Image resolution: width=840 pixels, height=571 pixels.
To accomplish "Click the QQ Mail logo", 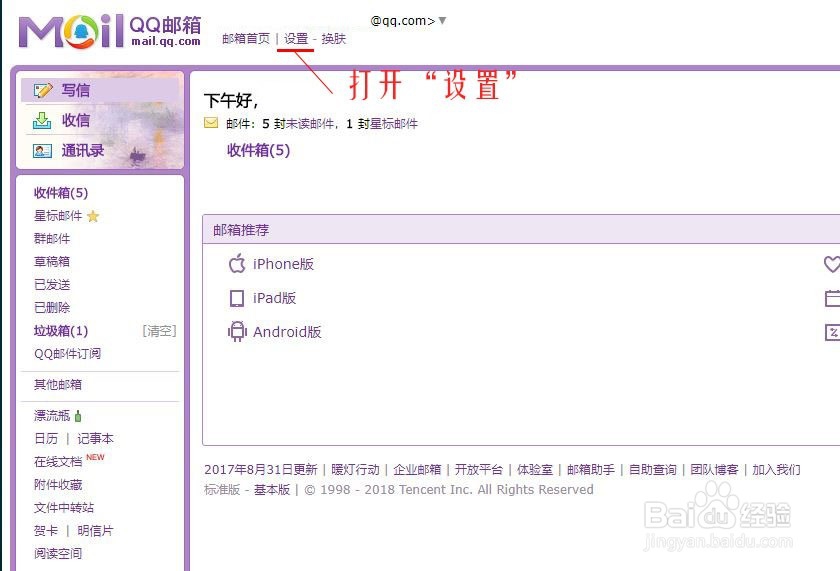I will pos(110,31).
